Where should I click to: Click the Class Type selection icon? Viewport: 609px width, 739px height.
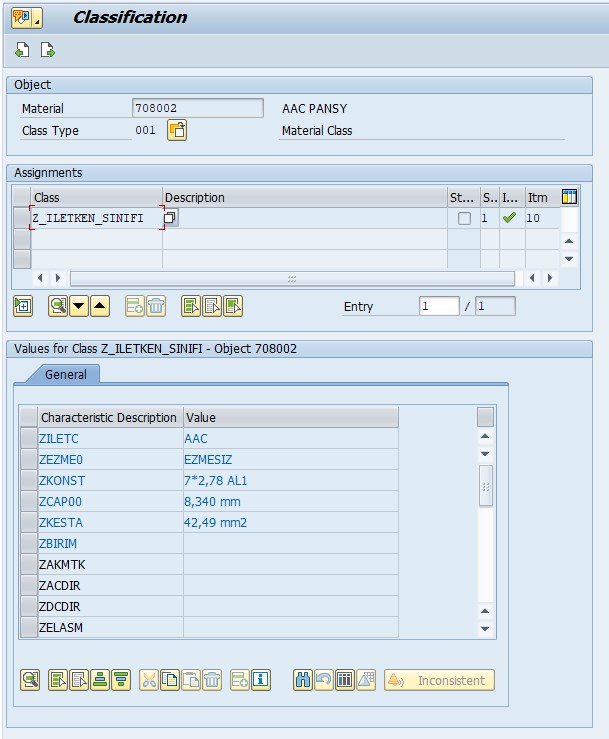[176, 130]
